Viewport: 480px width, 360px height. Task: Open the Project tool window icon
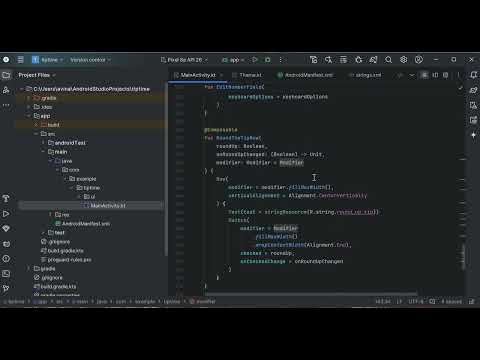point(6,75)
